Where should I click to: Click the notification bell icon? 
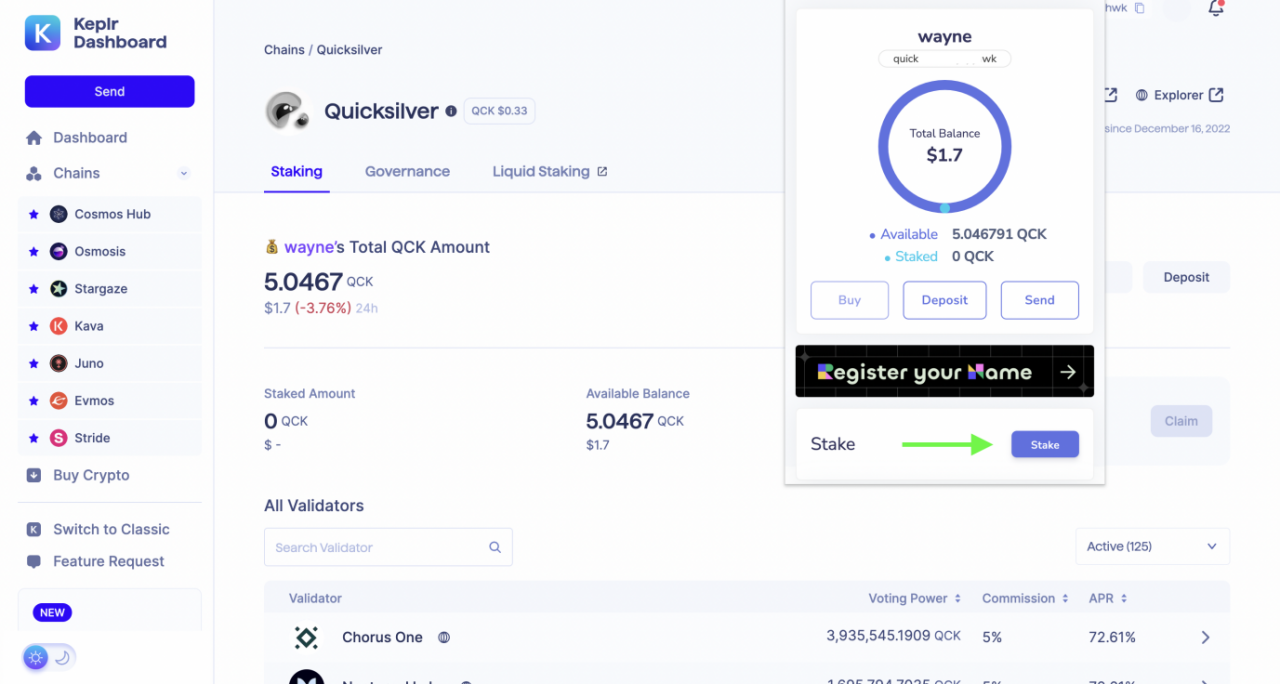pyautogui.click(x=1216, y=9)
